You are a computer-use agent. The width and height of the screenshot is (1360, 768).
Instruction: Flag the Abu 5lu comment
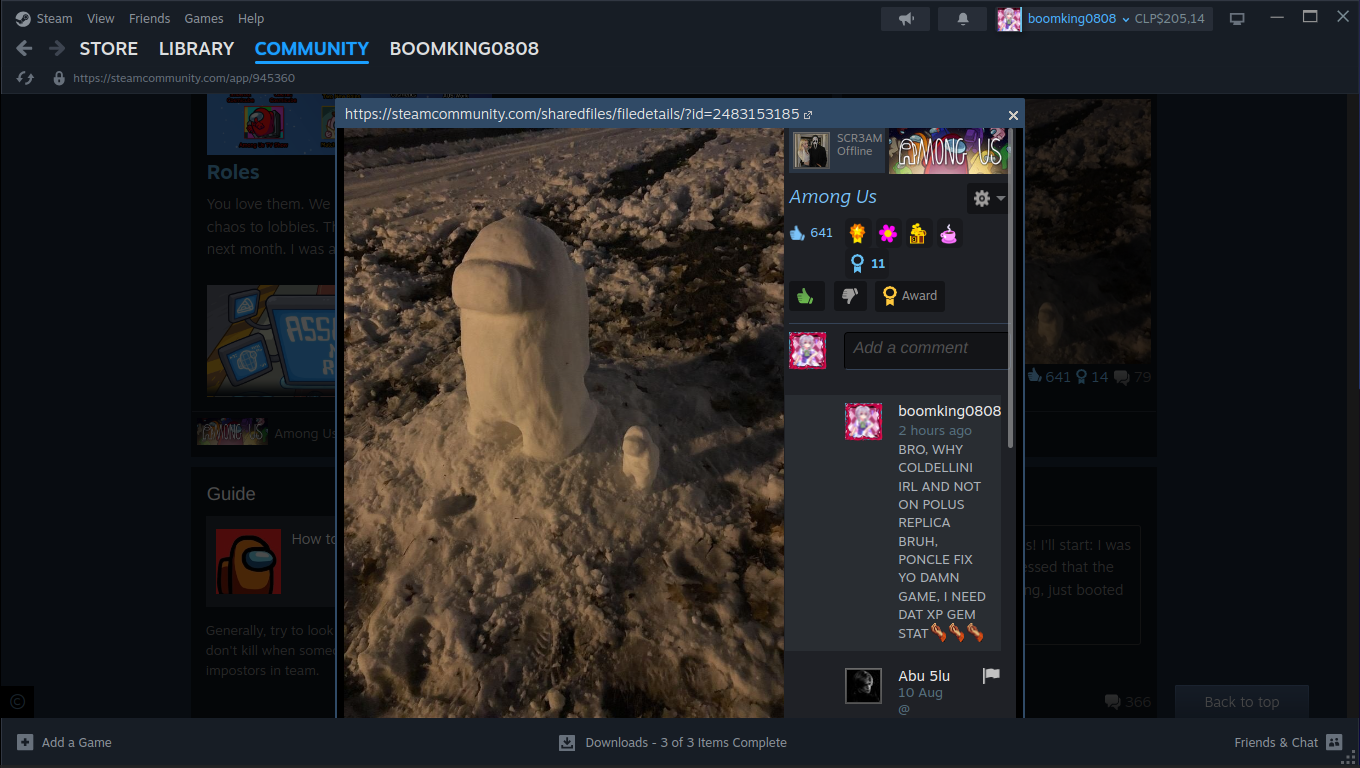(x=991, y=676)
